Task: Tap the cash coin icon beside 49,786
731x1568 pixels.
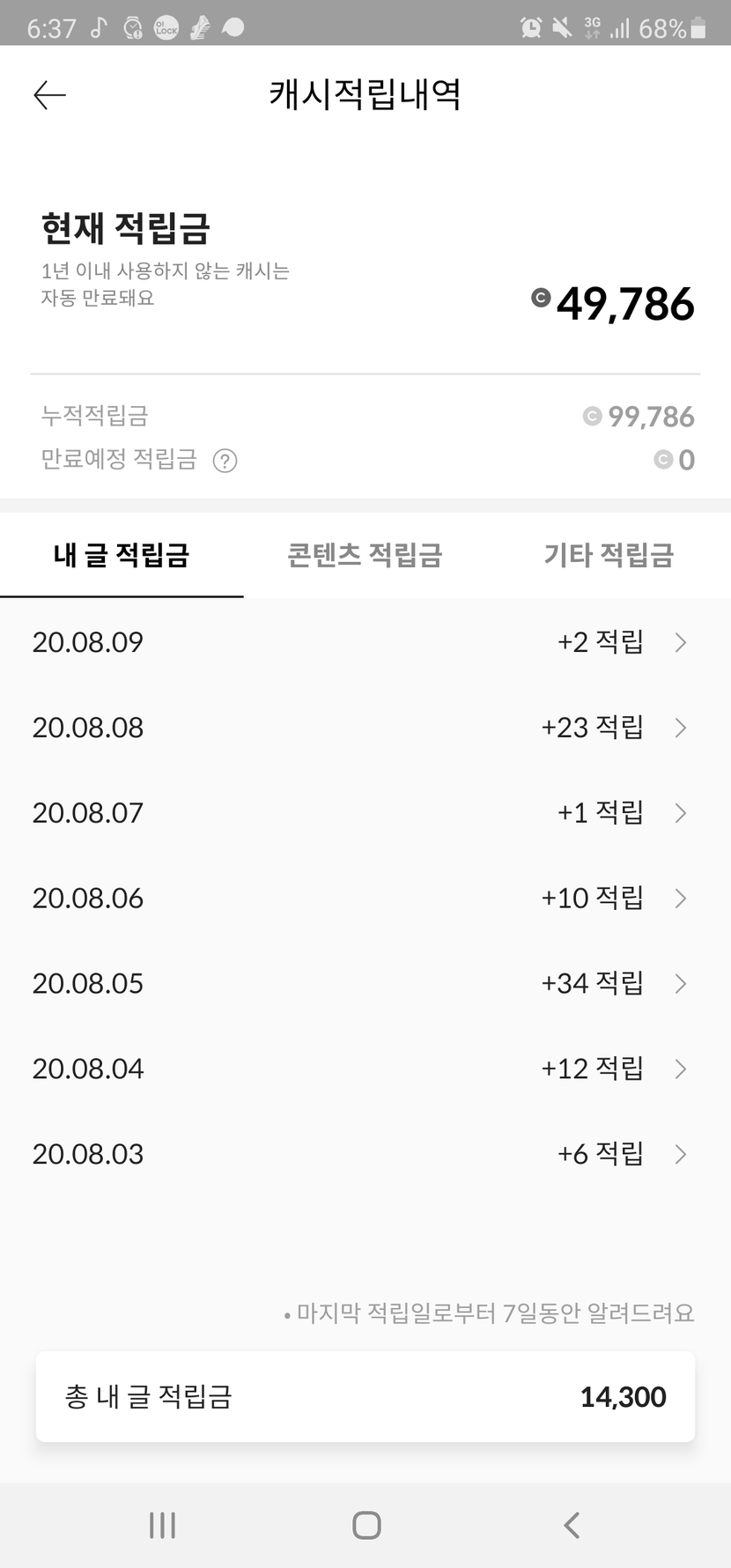Action: [x=541, y=298]
